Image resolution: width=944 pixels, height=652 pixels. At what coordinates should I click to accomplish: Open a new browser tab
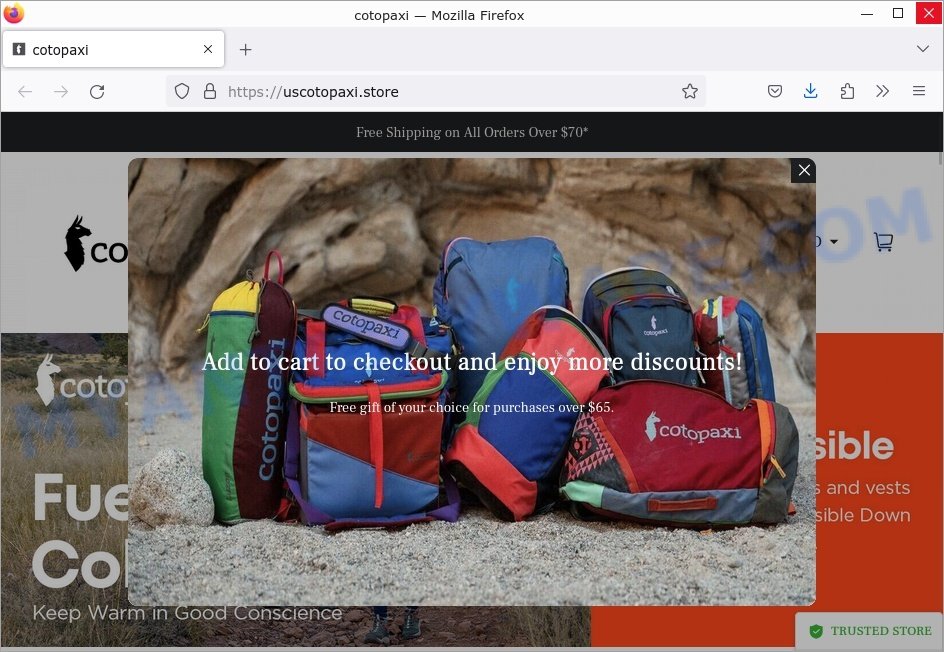click(x=246, y=49)
